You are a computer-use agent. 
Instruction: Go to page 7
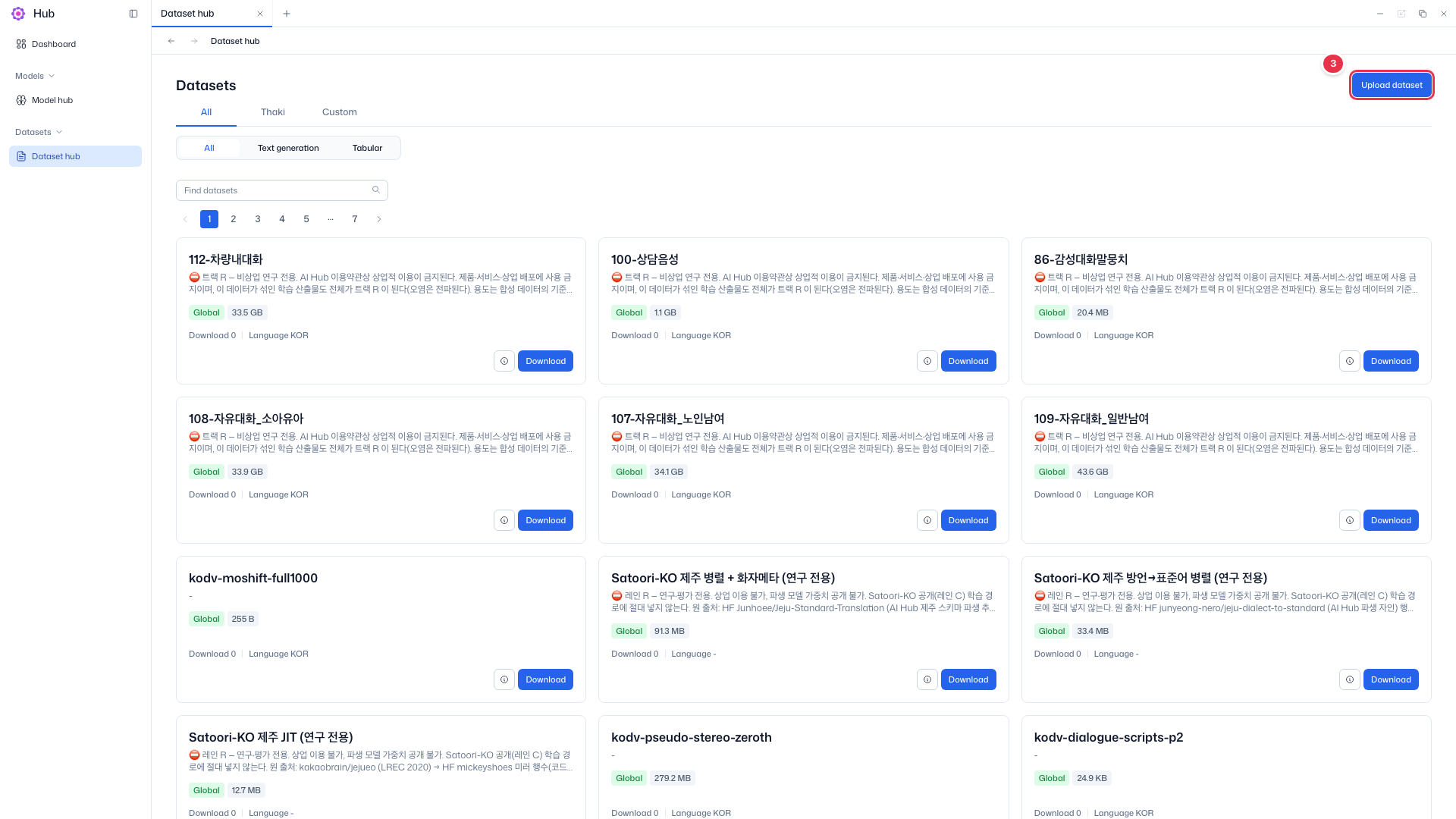tap(355, 219)
